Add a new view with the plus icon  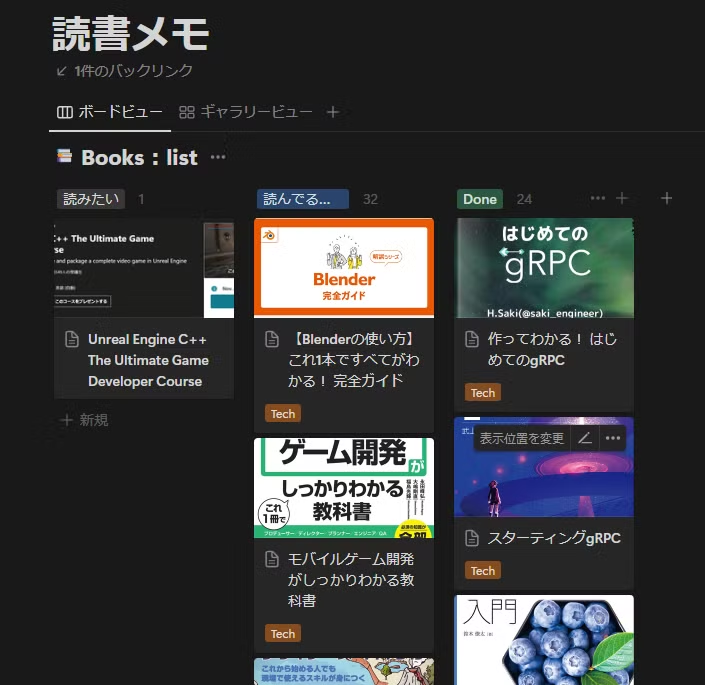click(333, 111)
